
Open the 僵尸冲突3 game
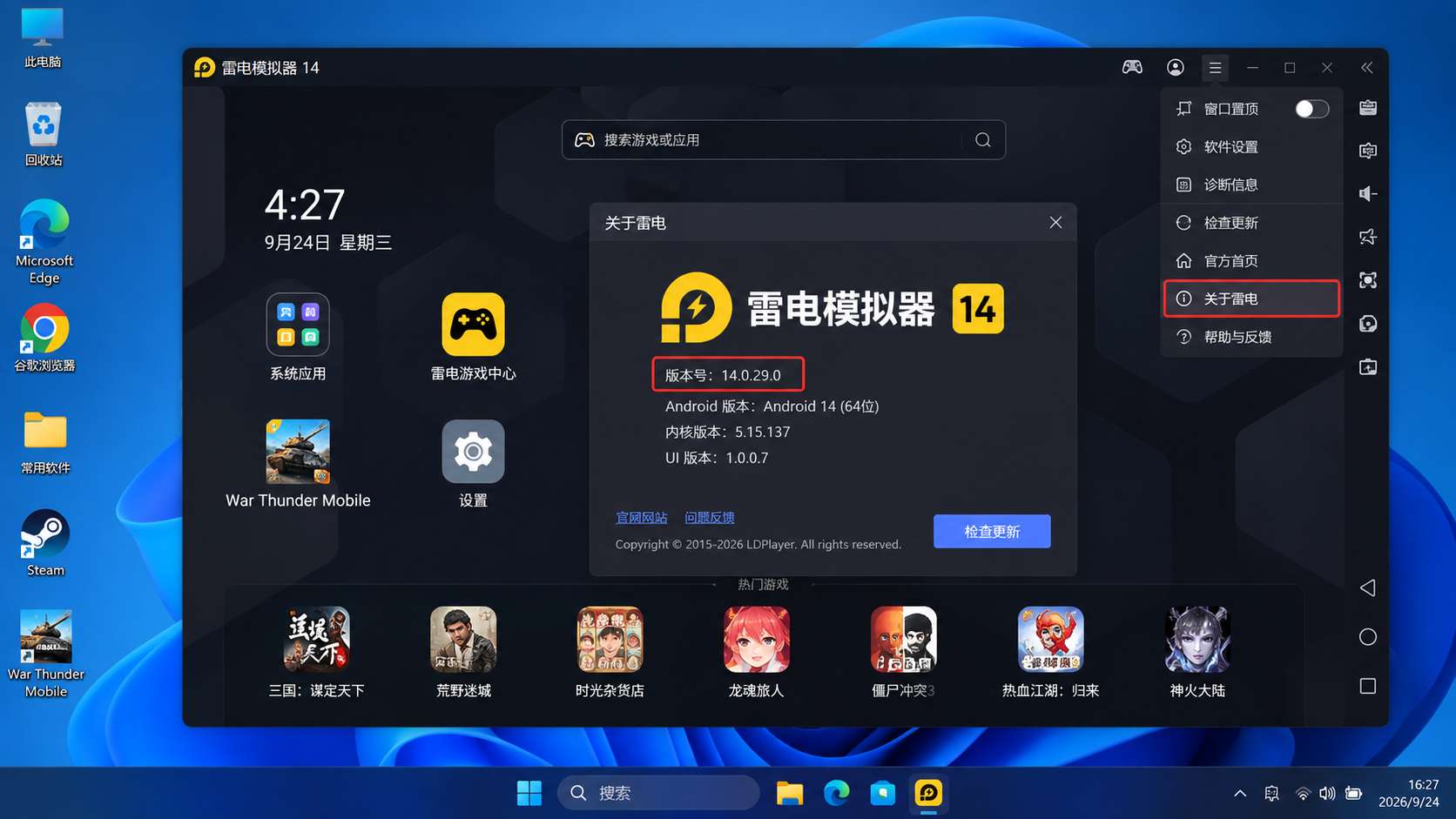903,653
